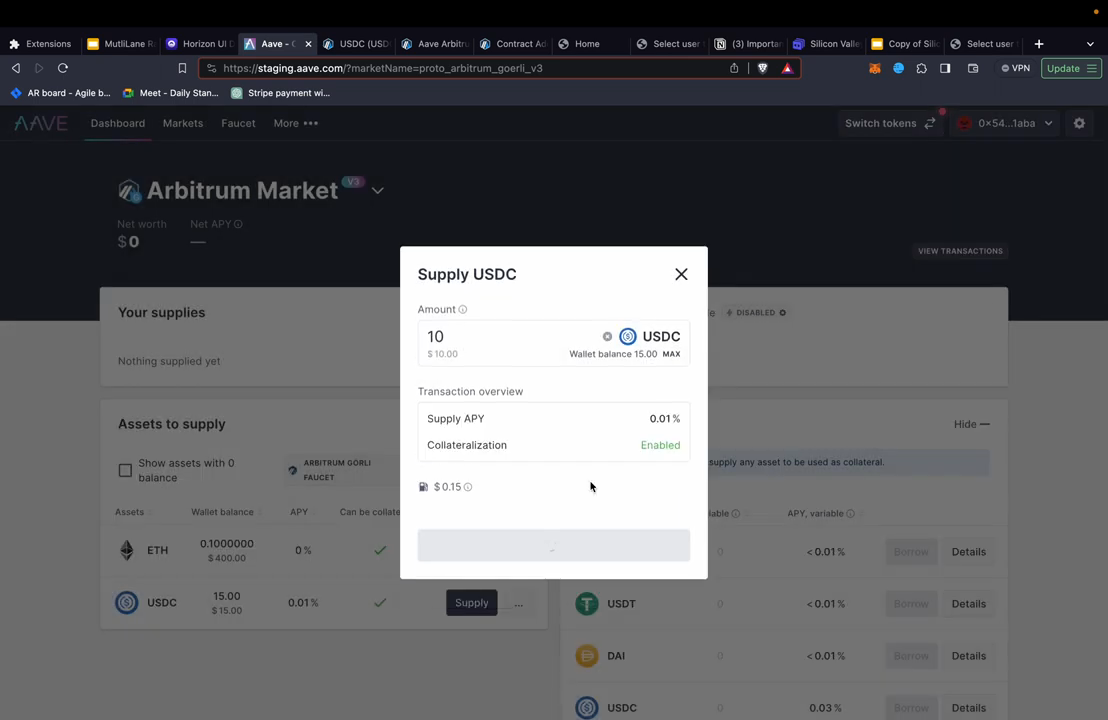This screenshot has height=720, width=1108.
Task: Close the Supply USDC dialog
Action: [680, 274]
